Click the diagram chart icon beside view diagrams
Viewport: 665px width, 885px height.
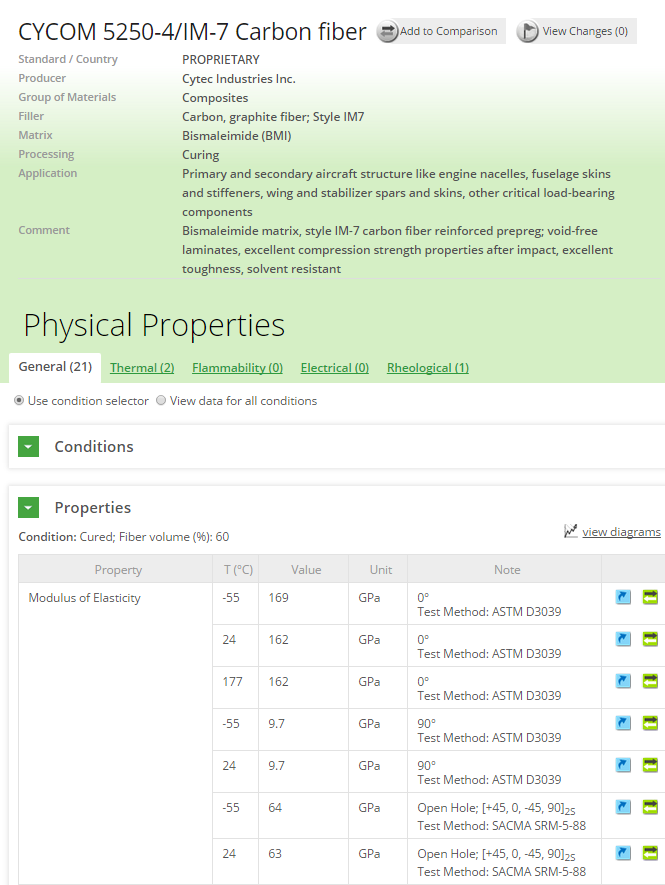[571, 531]
